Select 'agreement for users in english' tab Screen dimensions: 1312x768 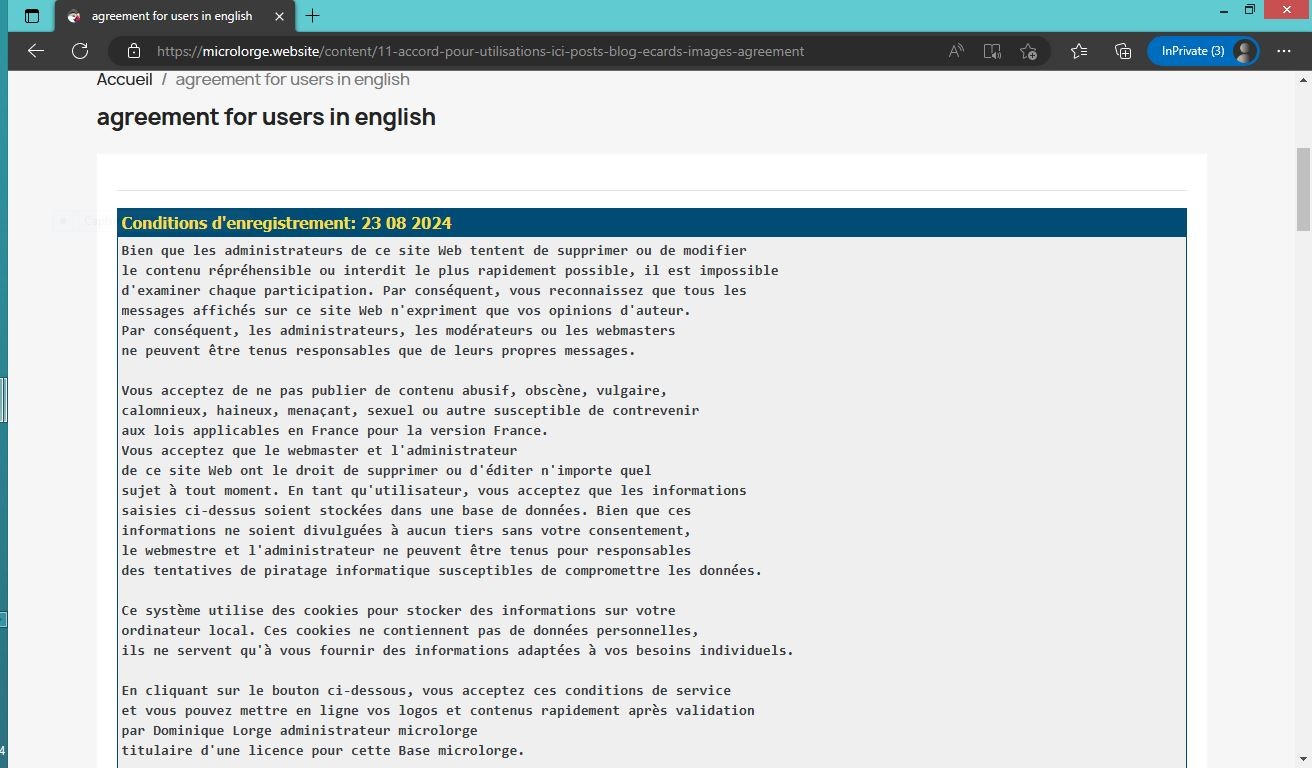175,16
